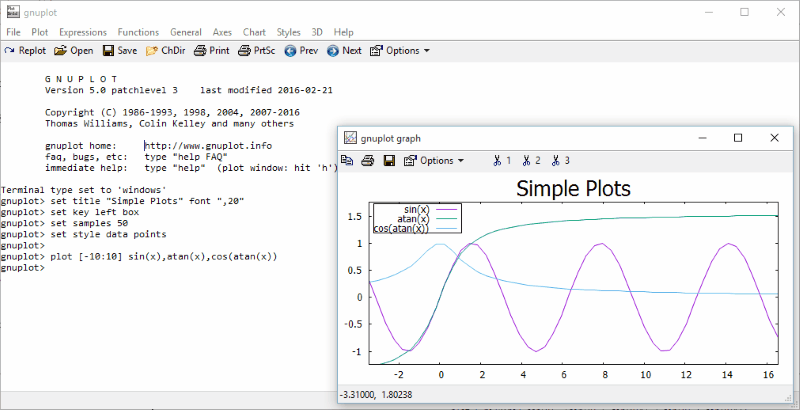Open the Axes menu

tap(222, 32)
